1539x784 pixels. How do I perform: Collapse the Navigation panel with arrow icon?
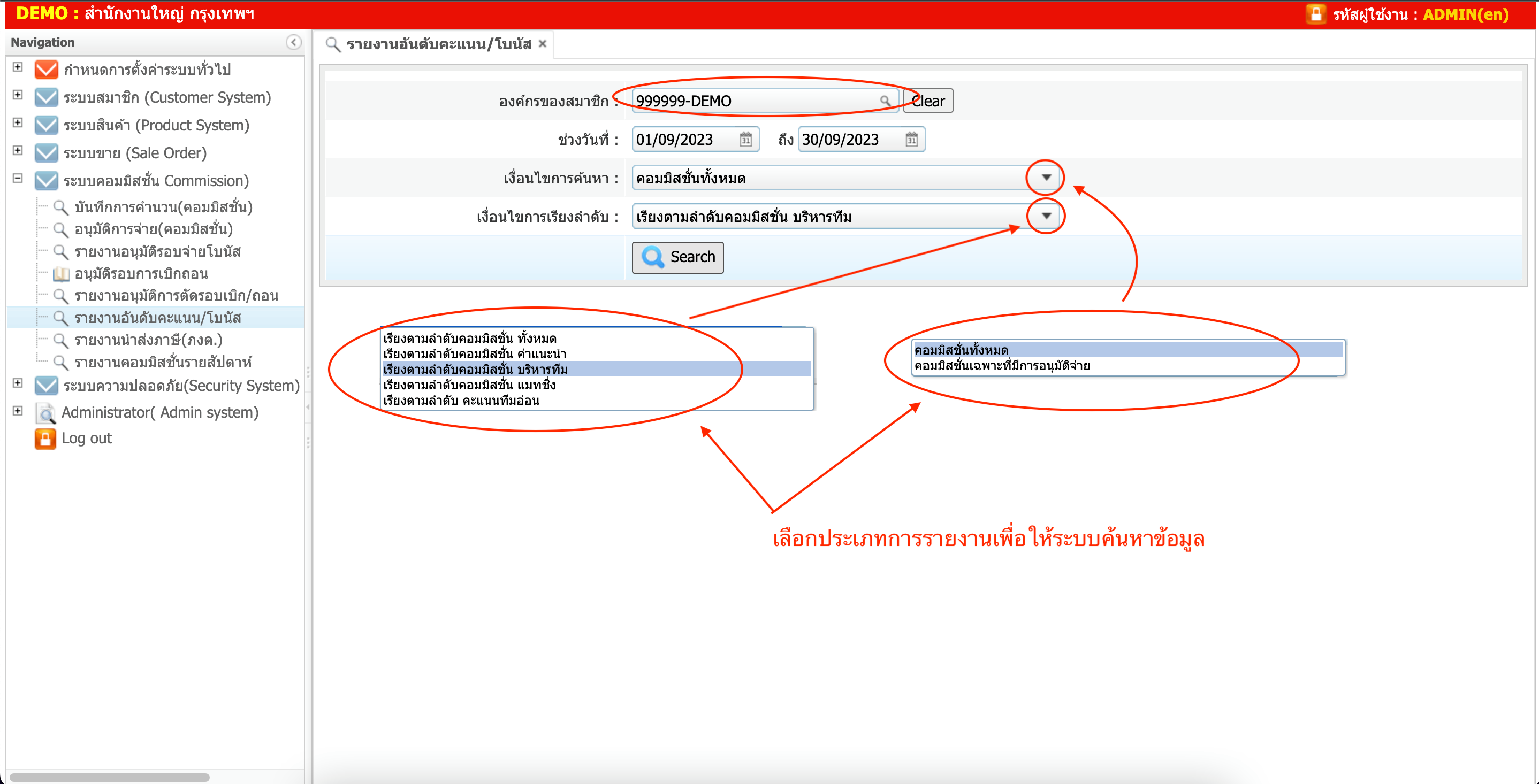click(x=293, y=42)
